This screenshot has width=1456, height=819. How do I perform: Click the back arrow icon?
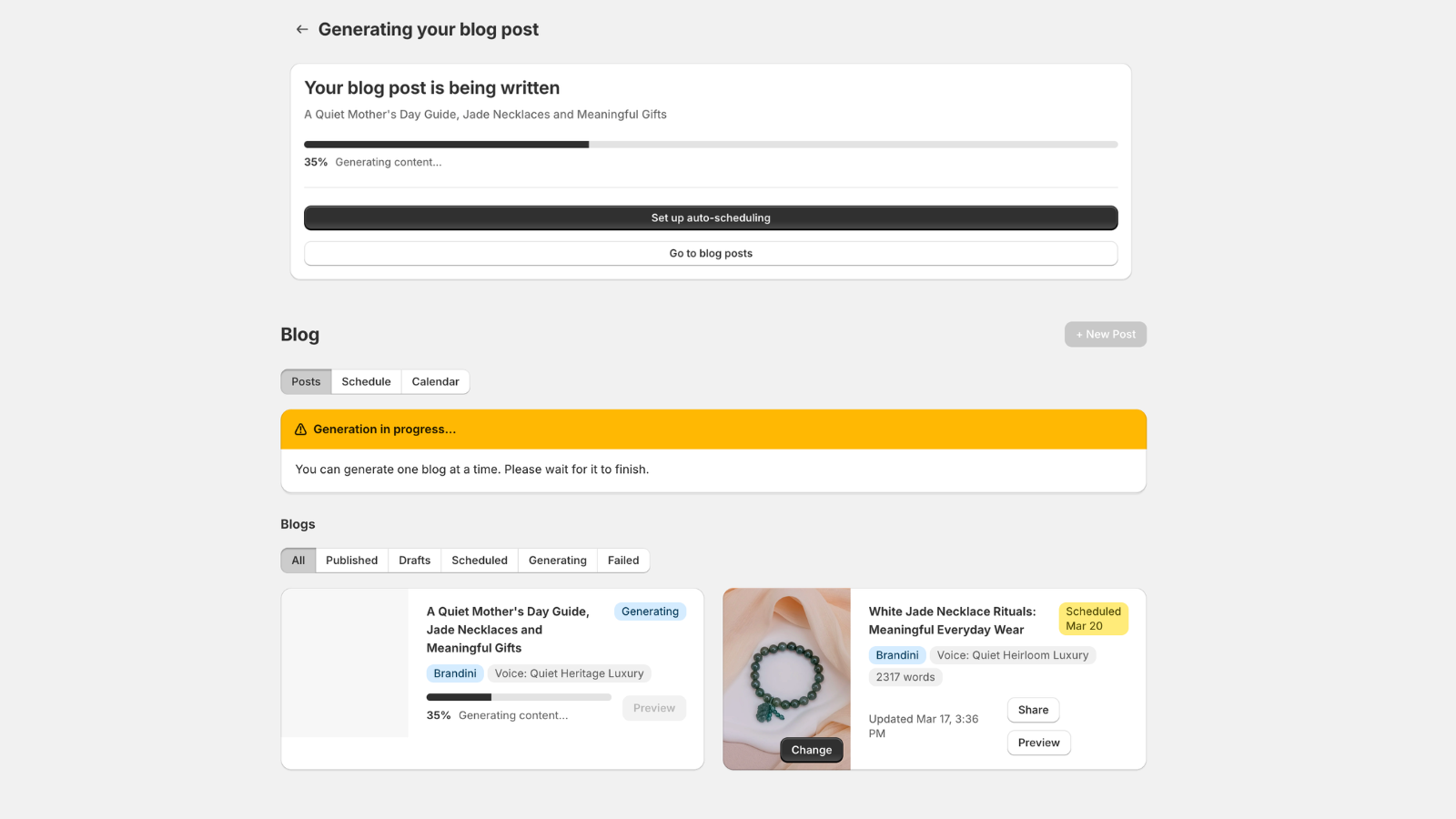pyautogui.click(x=302, y=30)
